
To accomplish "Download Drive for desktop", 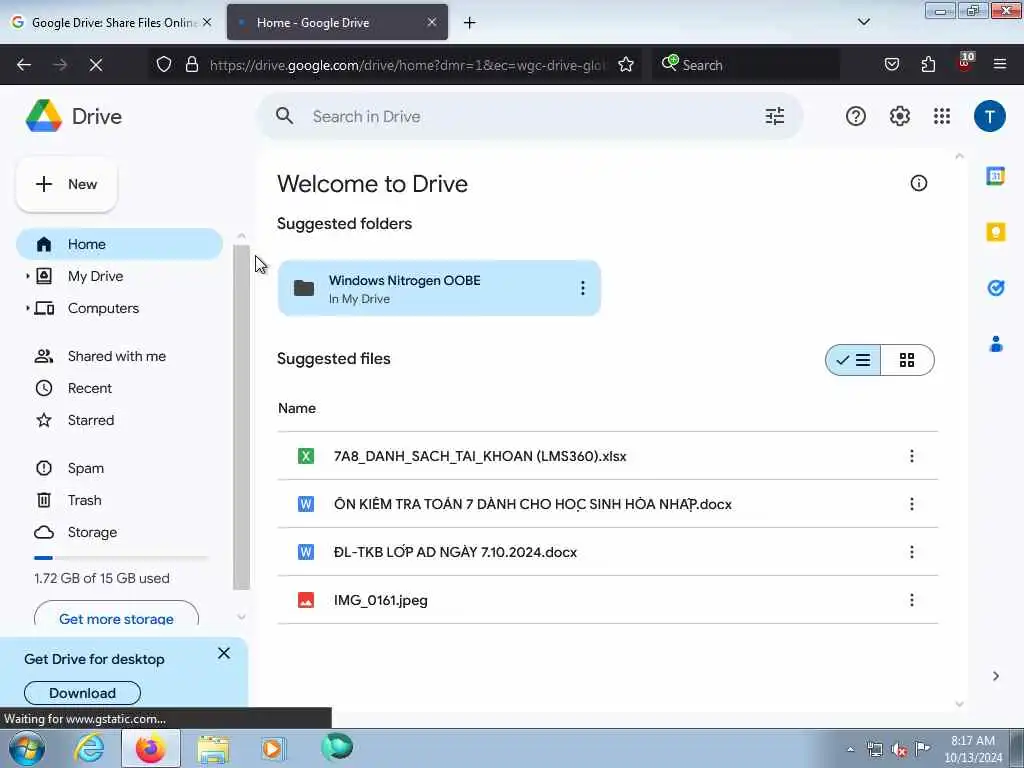I will pos(82,693).
